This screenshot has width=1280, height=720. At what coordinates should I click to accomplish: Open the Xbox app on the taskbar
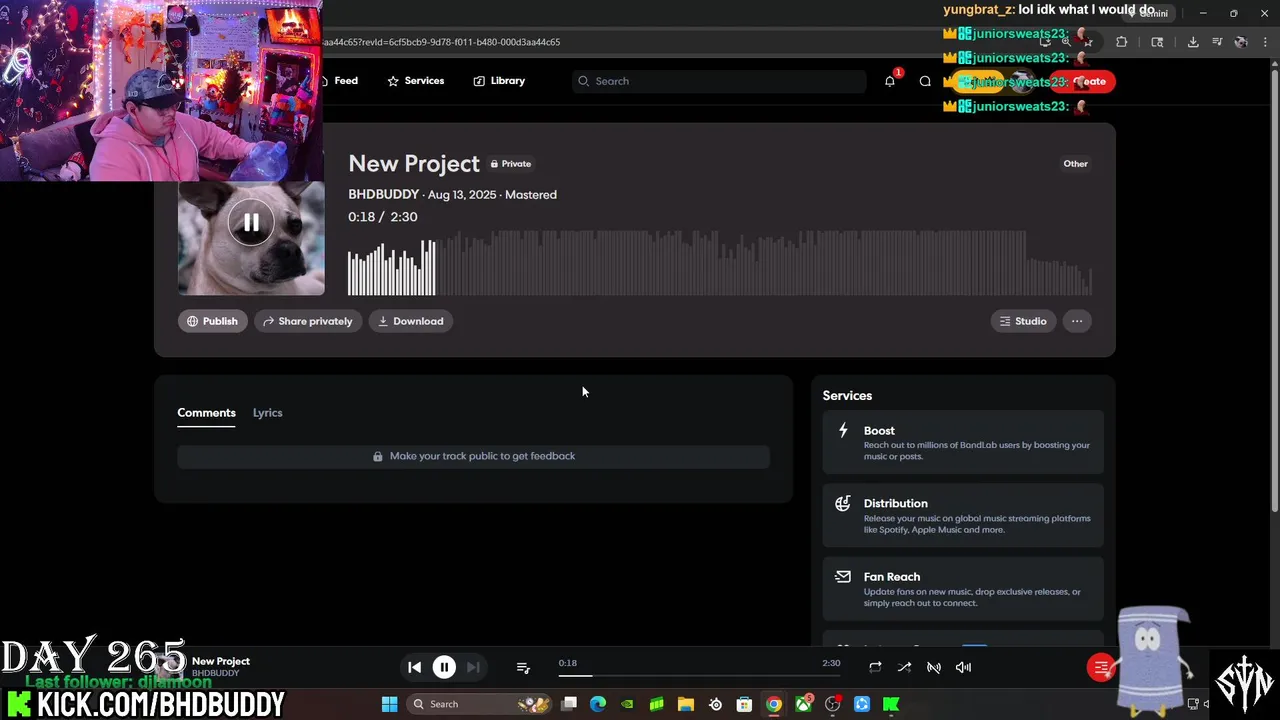[x=803, y=704]
